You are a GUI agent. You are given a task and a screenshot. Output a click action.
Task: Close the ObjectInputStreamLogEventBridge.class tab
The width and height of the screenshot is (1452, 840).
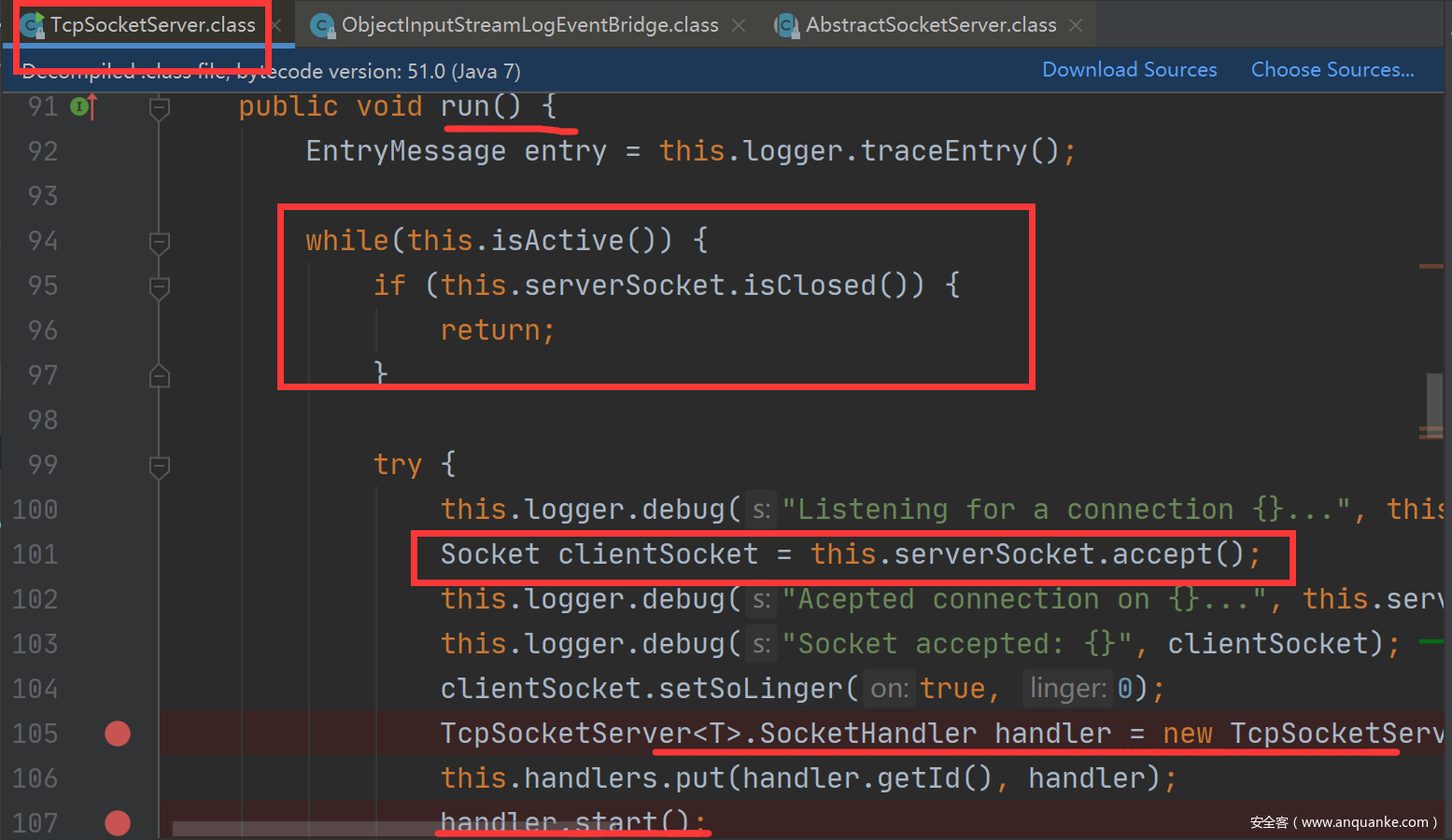739,25
